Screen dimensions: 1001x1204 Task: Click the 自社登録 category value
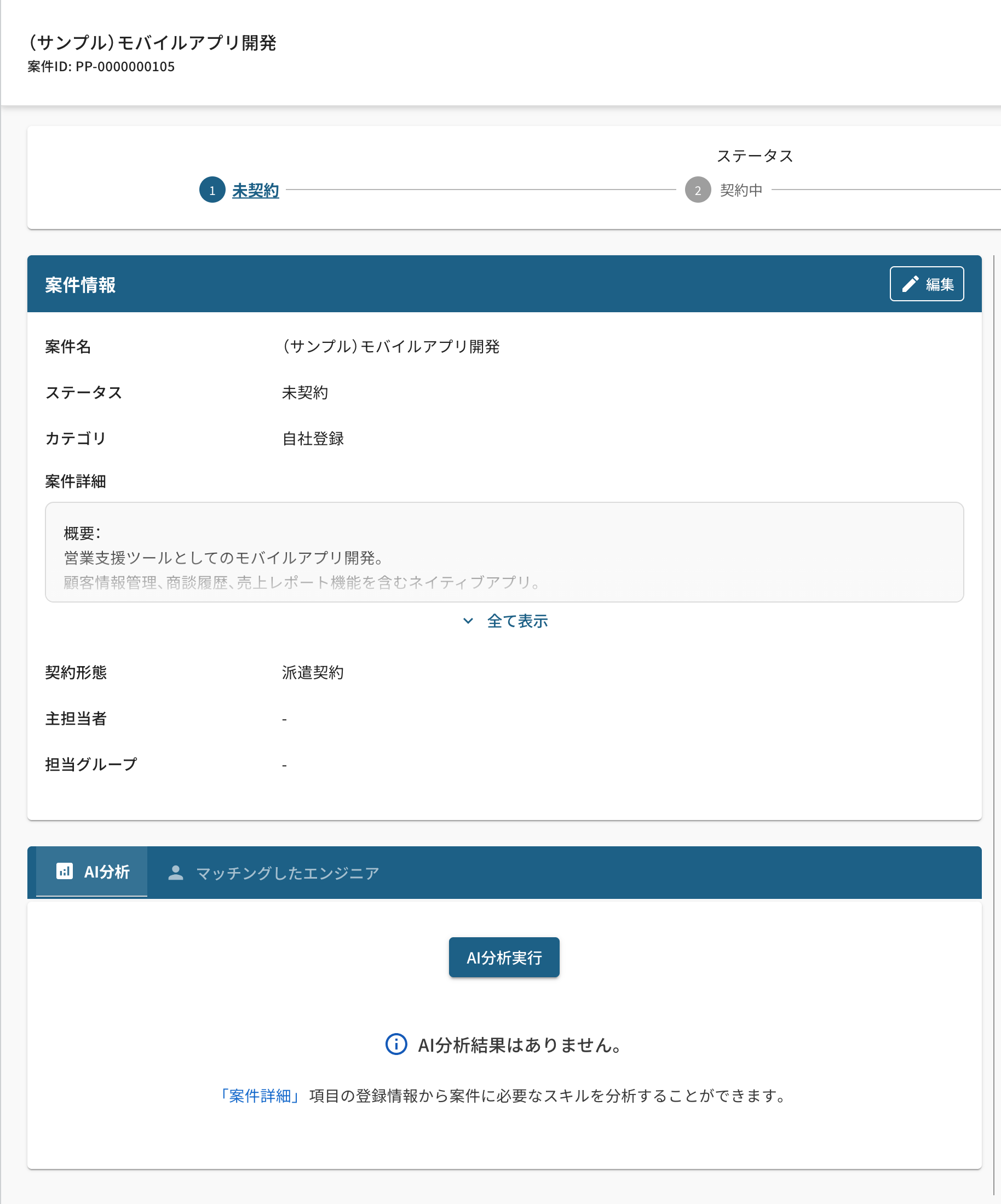tap(313, 439)
